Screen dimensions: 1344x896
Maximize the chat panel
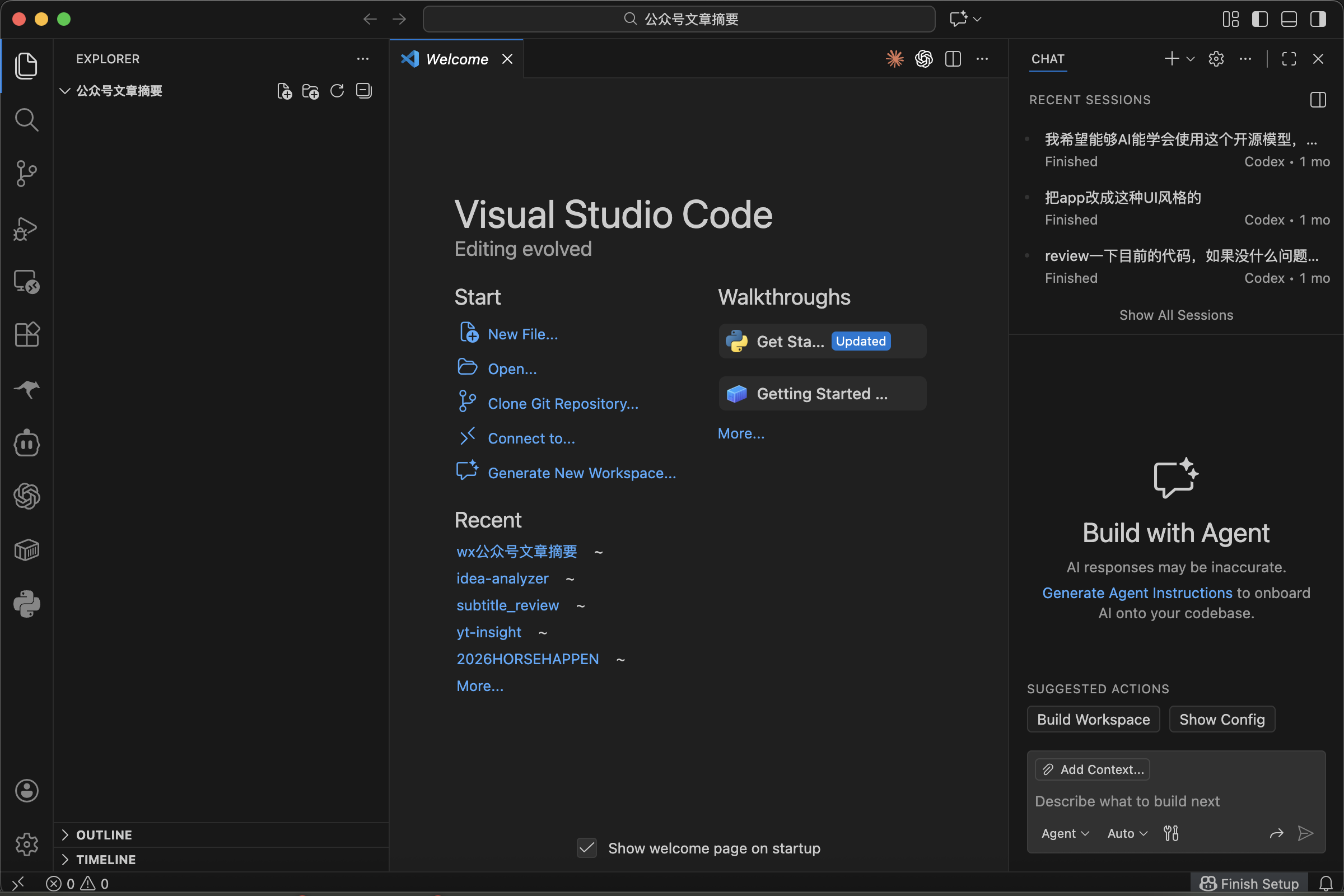tap(1289, 59)
